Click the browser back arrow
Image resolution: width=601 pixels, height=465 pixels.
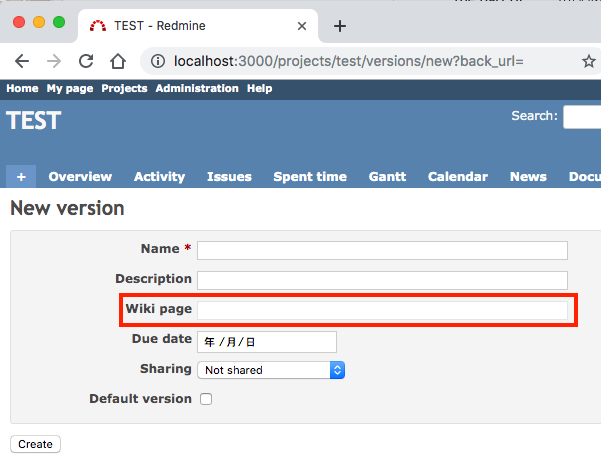[x=22, y=61]
